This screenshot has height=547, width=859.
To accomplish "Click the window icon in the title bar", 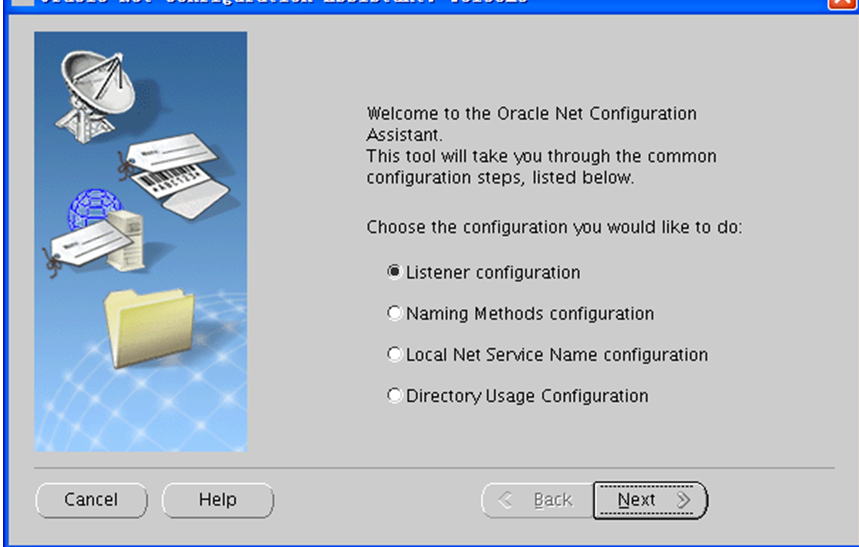I will [22, 2].
